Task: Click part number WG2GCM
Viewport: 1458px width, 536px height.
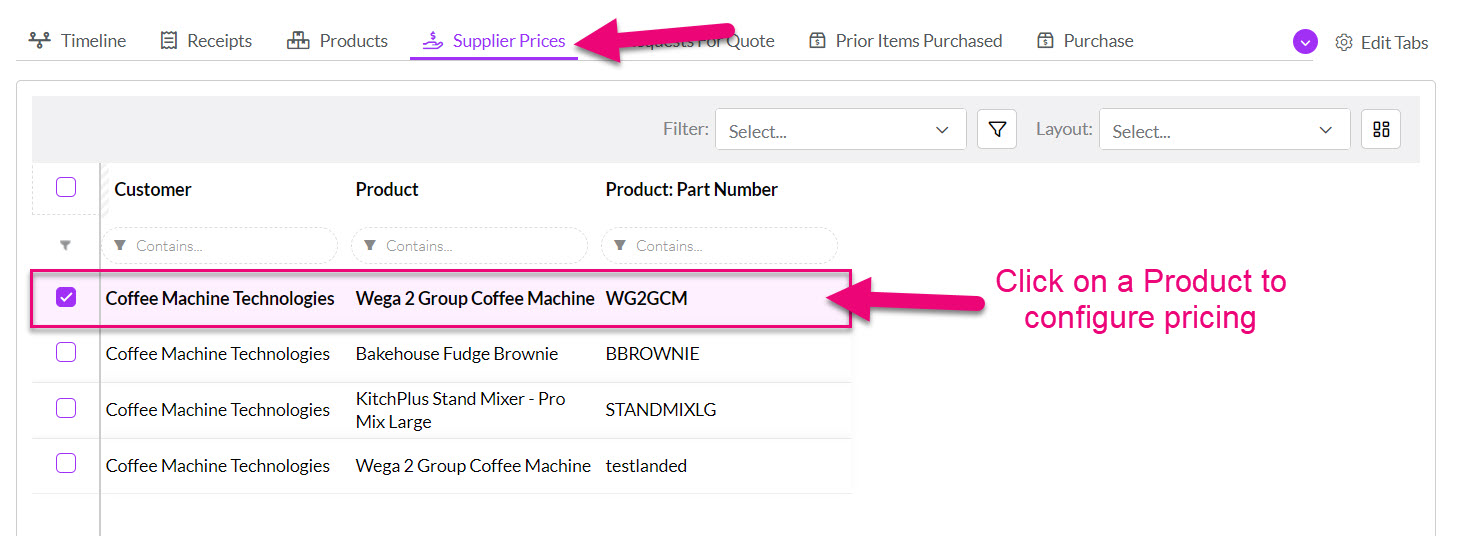Action: (x=646, y=298)
